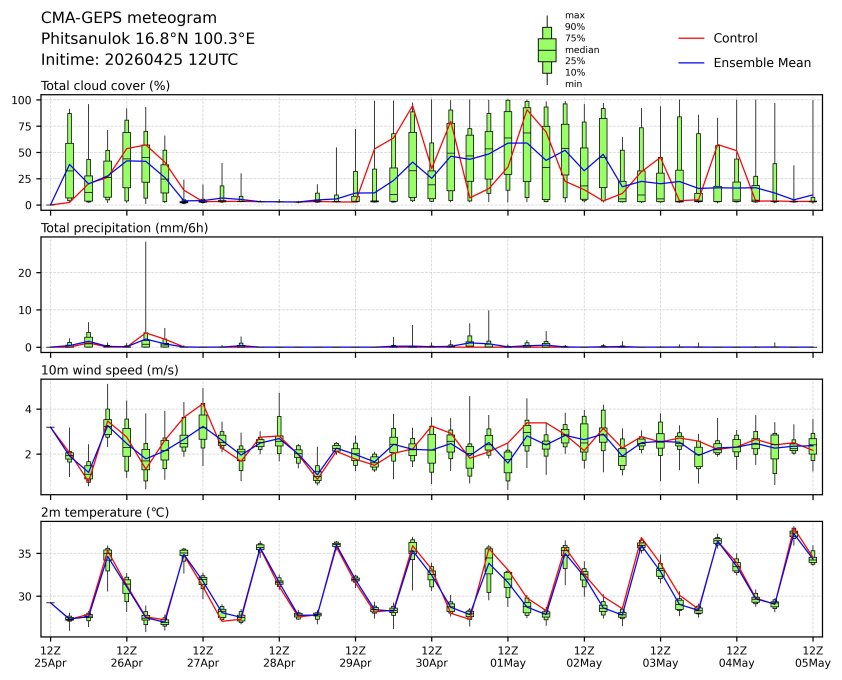
Task: Click the red Control line legend sample
Action: click(691, 38)
